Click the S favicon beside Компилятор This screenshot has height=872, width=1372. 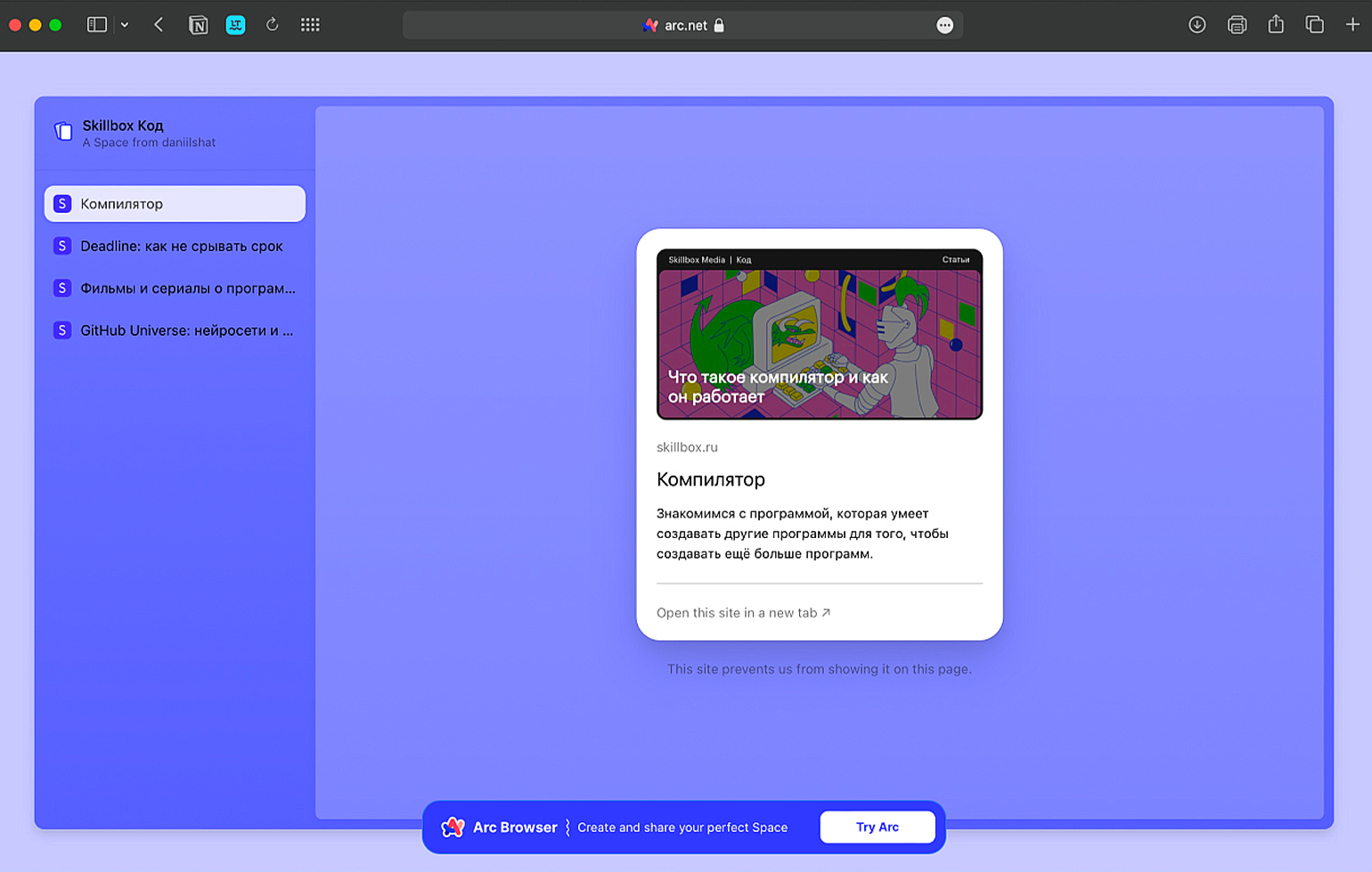[x=62, y=204]
